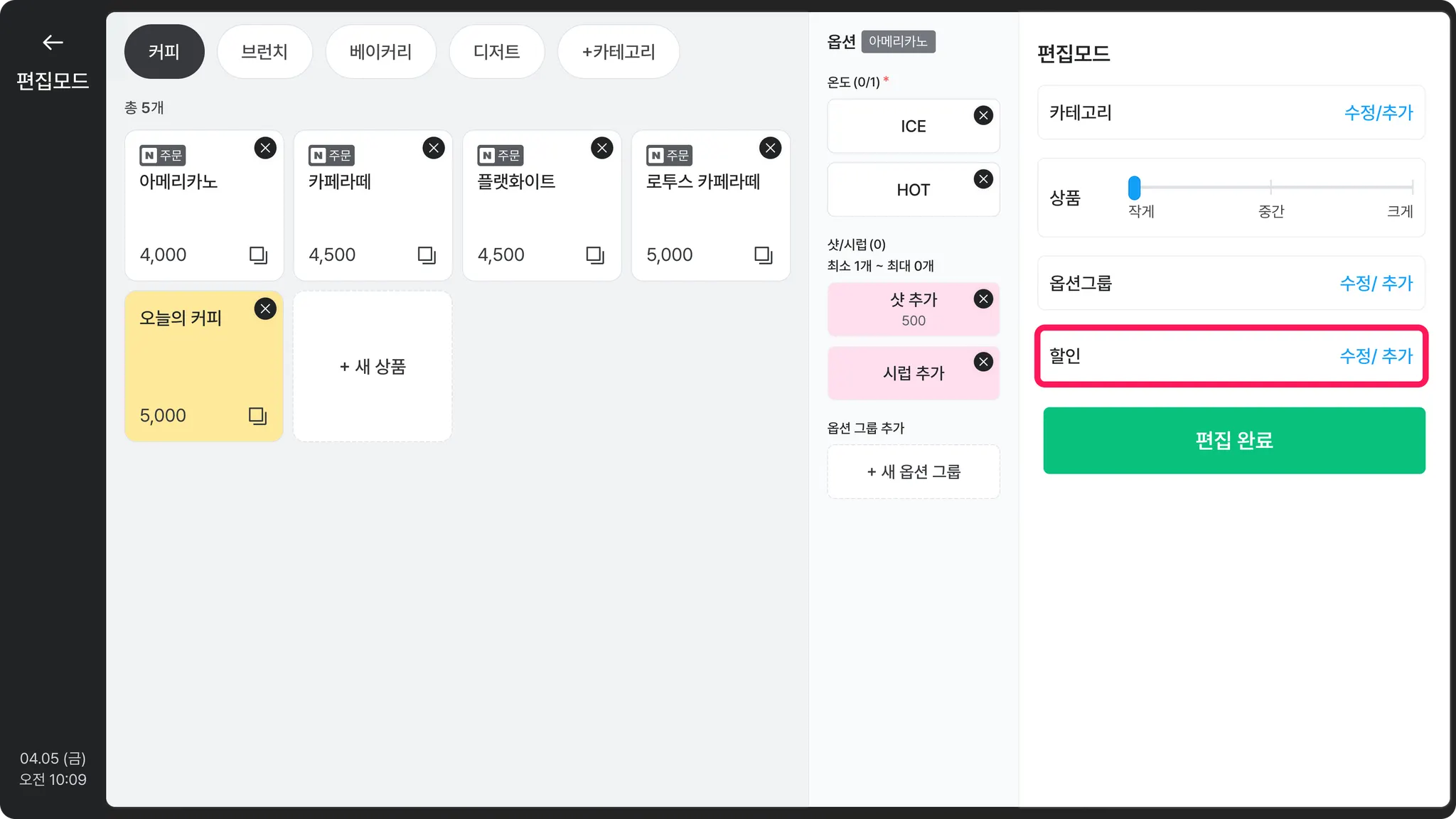
Task: Select the 디저트 category tab
Action: point(496,52)
